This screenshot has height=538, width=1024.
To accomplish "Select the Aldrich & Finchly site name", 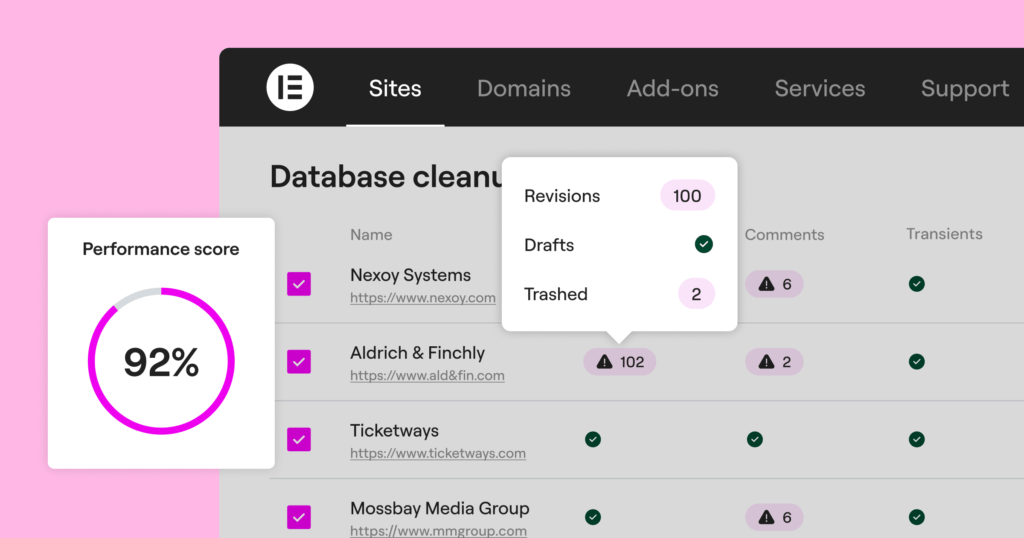I will coord(417,353).
